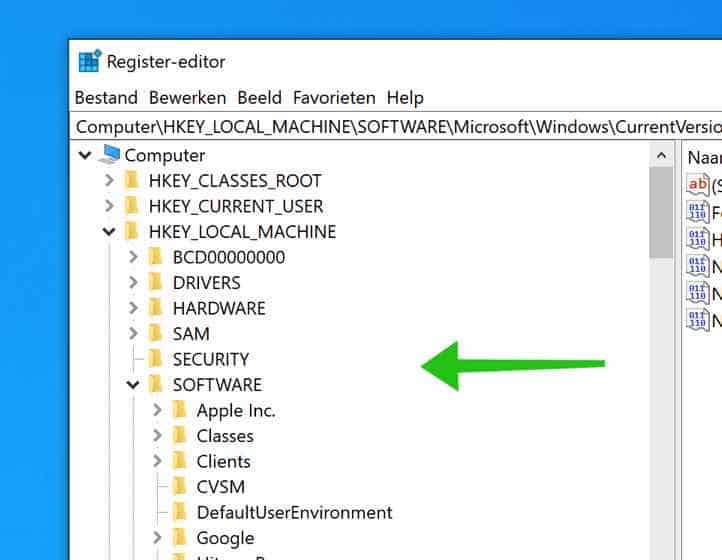
Task: Click the Register-editor app icon in title bar
Action: [89, 61]
